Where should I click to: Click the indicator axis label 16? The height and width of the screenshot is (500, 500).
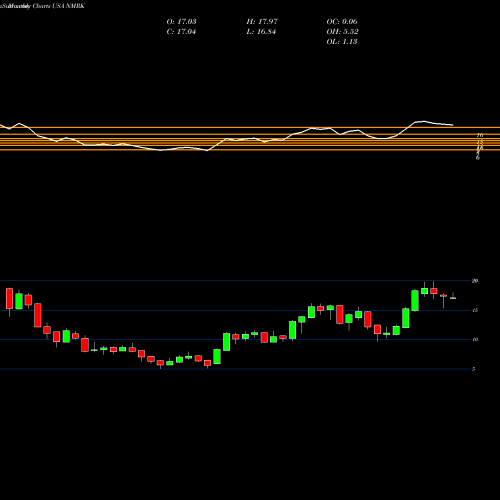point(480,135)
